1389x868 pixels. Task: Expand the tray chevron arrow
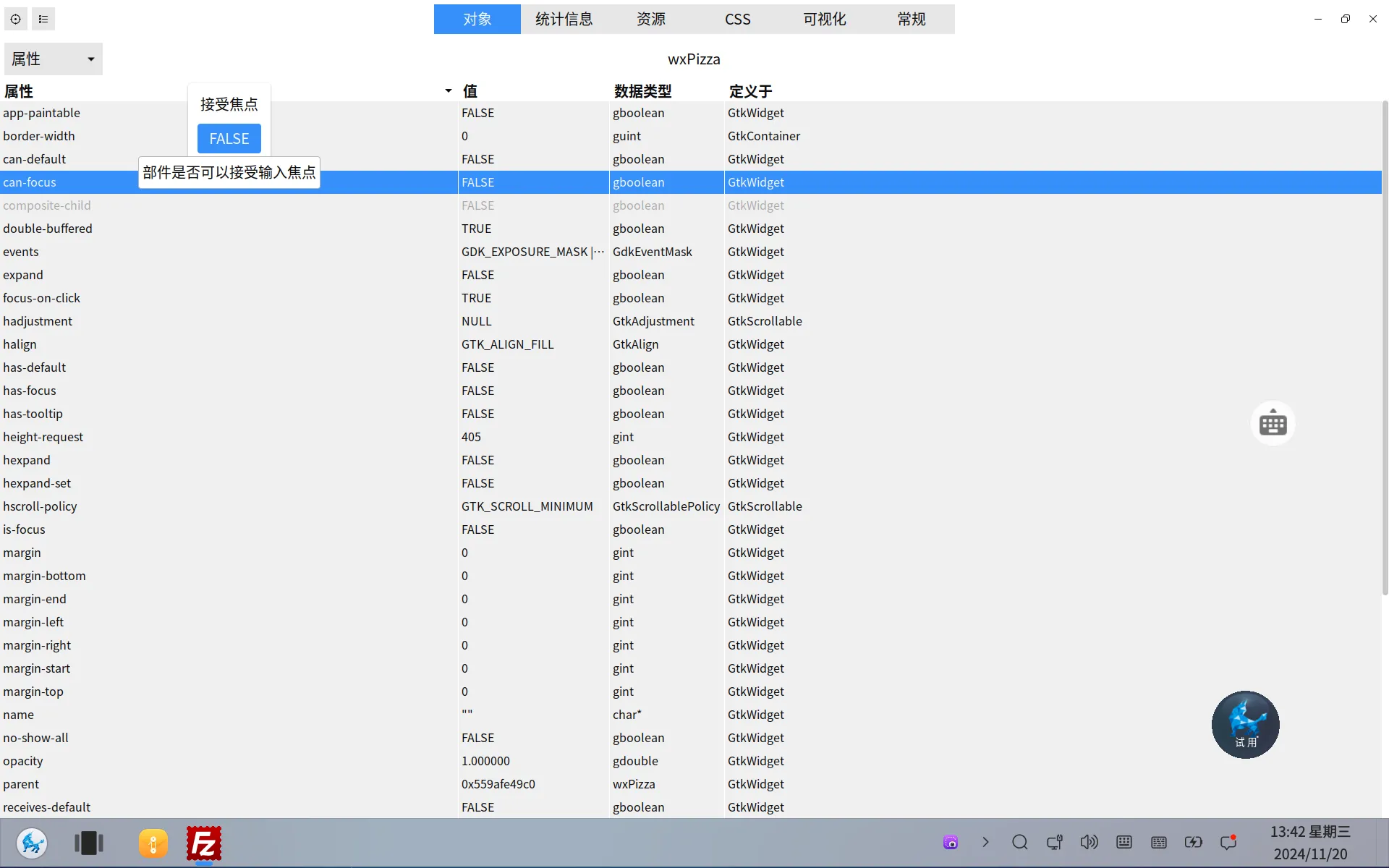coord(985,842)
